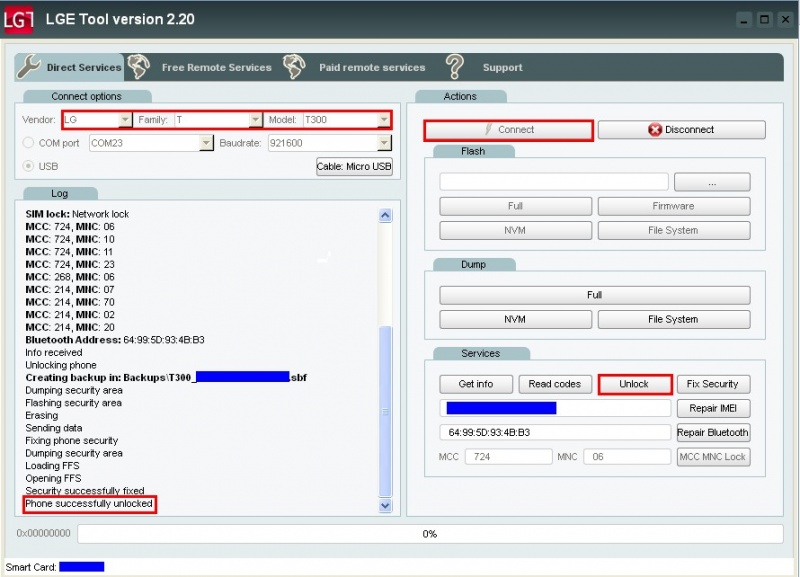The width and height of the screenshot is (800, 577).
Task: Click the log scrollbar up arrow
Action: click(385, 215)
